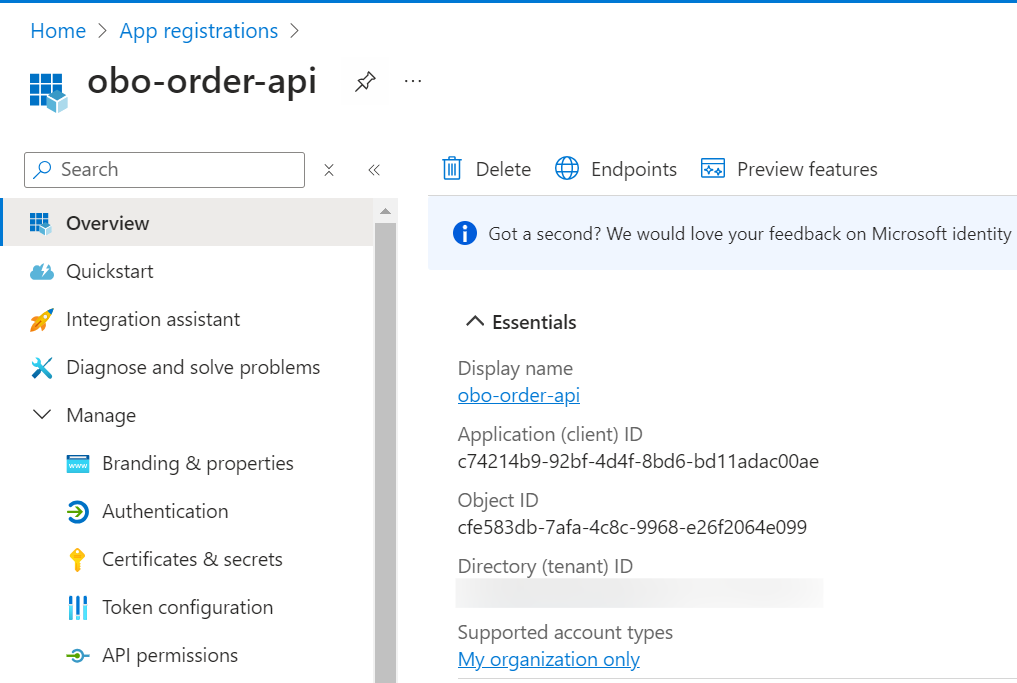Click the sidebar vertical scrollbar track
Image resolution: width=1017 pixels, height=683 pixels.
pos(385,451)
